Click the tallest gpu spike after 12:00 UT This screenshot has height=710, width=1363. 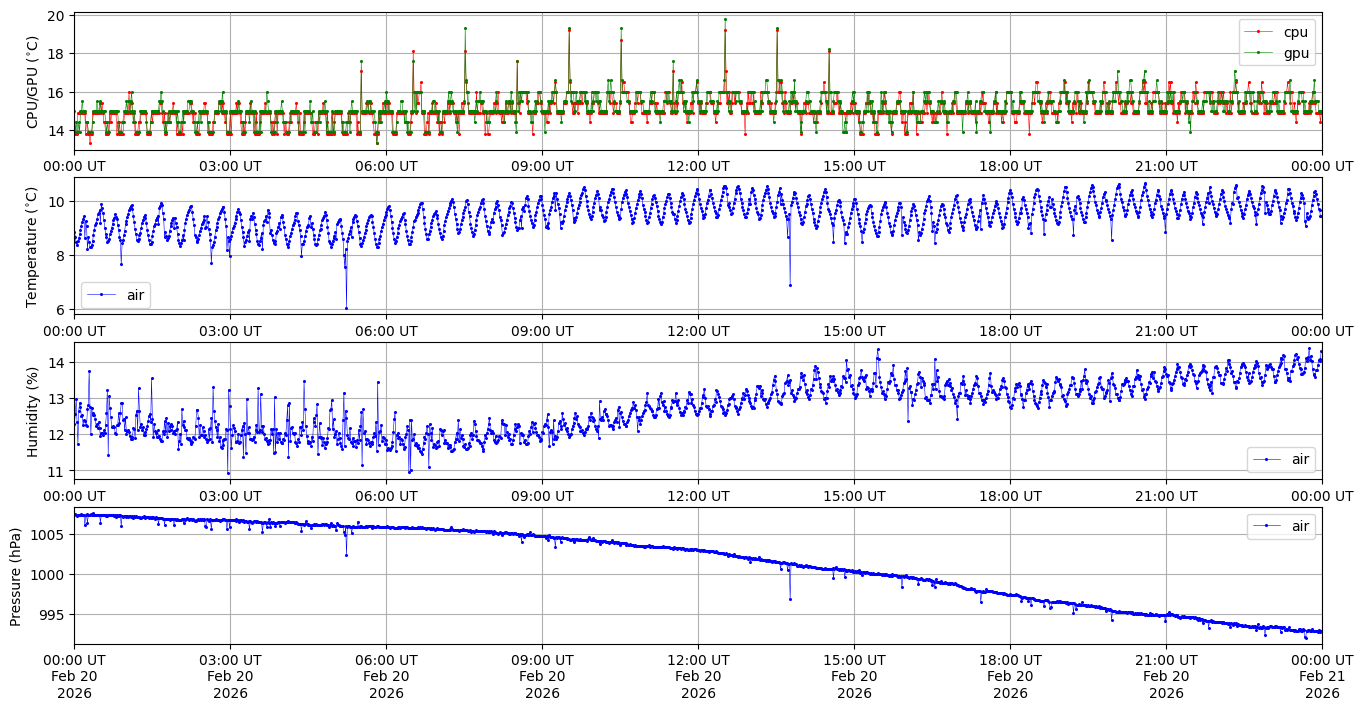tap(725, 19)
